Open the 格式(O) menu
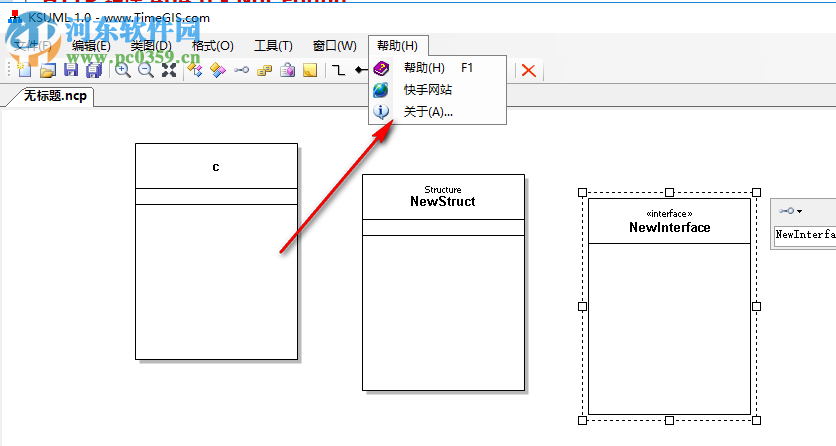 [x=213, y=46]
